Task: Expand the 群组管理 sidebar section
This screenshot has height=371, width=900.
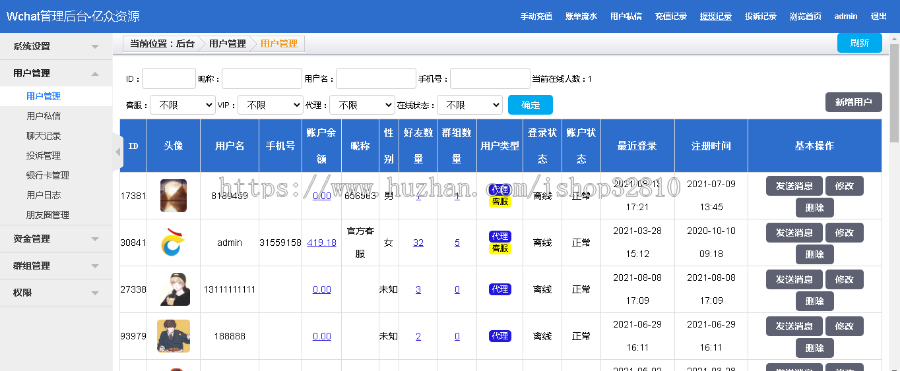Action: (56, 265)
